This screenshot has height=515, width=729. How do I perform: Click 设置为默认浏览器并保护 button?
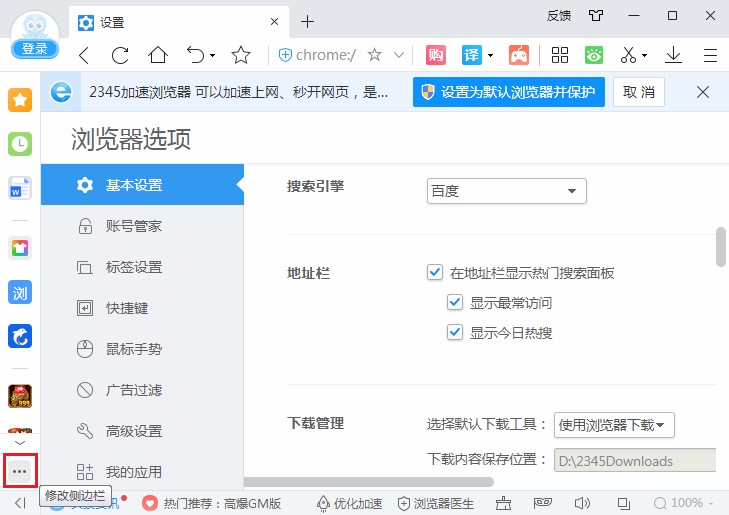click(509, 92)
